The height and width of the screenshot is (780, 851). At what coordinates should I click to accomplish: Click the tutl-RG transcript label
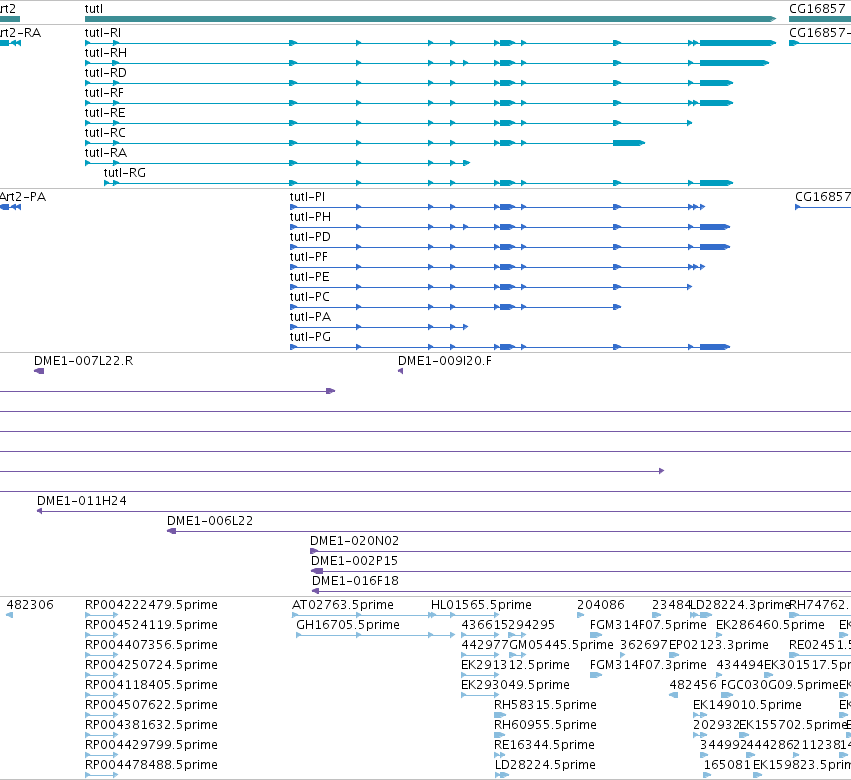[124, 173]
